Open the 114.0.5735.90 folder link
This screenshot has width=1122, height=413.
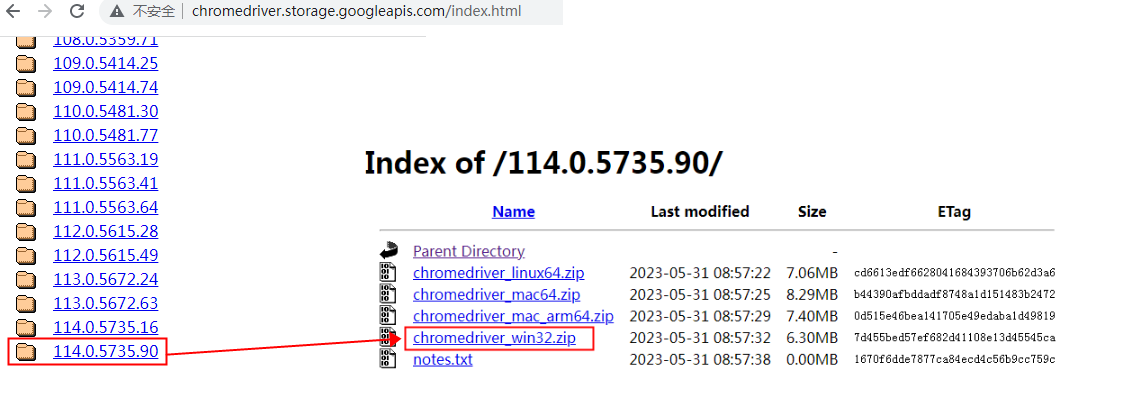coord(105,351)
